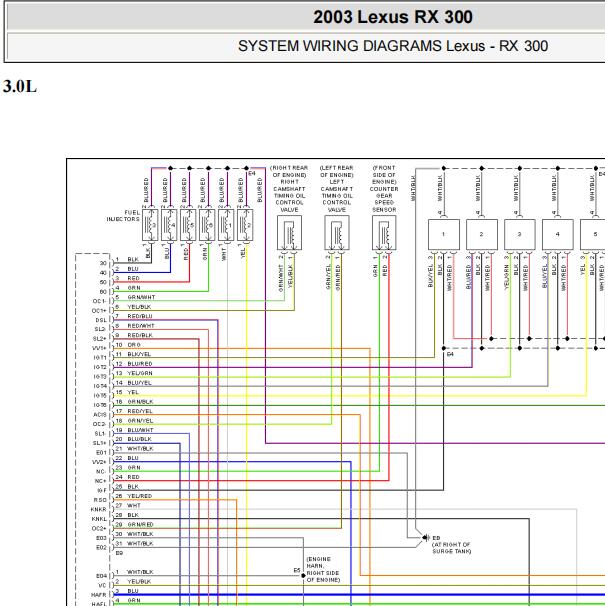
Task: Click the 'KNKR' terminal label
Action: tap(99, 510)
